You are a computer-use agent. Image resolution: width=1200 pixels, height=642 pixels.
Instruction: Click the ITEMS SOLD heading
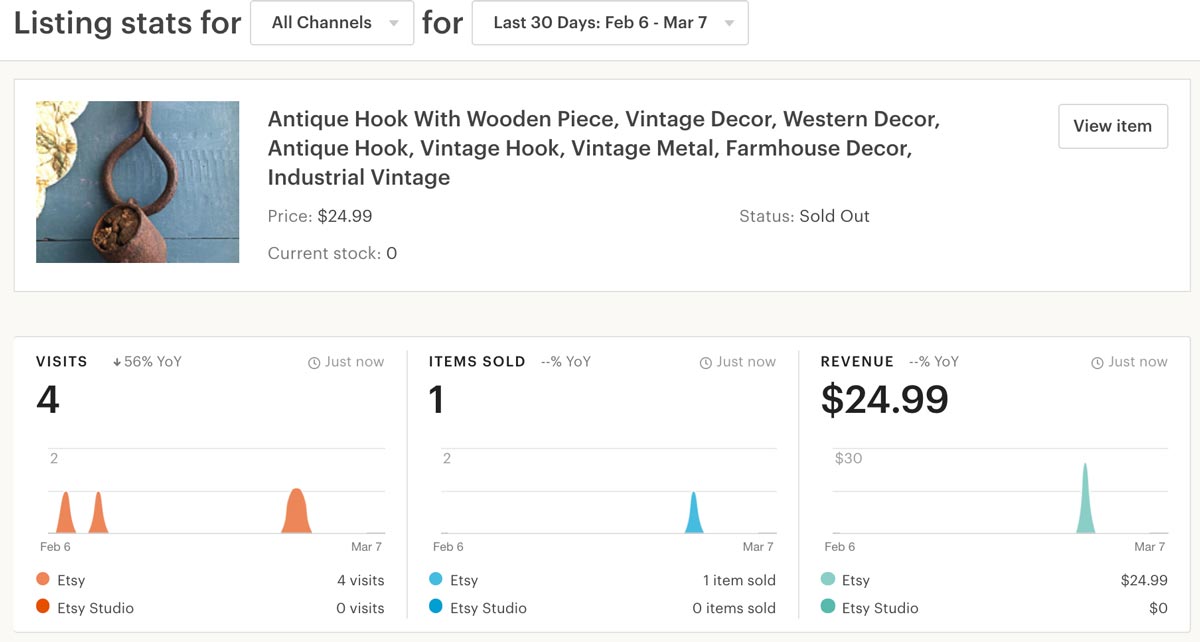477,362
